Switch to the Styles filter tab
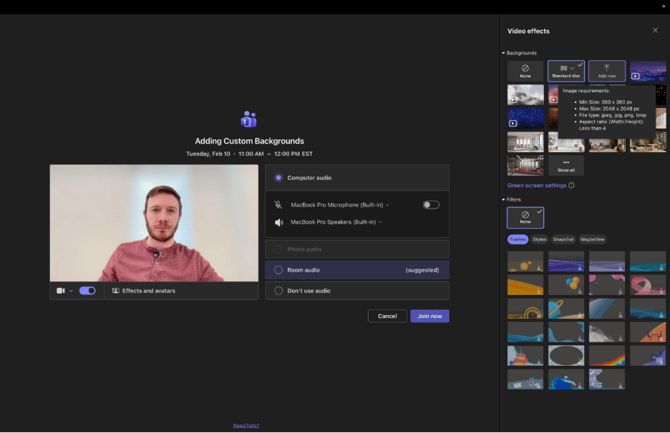The image size is (670, 433). coord(539,239)
